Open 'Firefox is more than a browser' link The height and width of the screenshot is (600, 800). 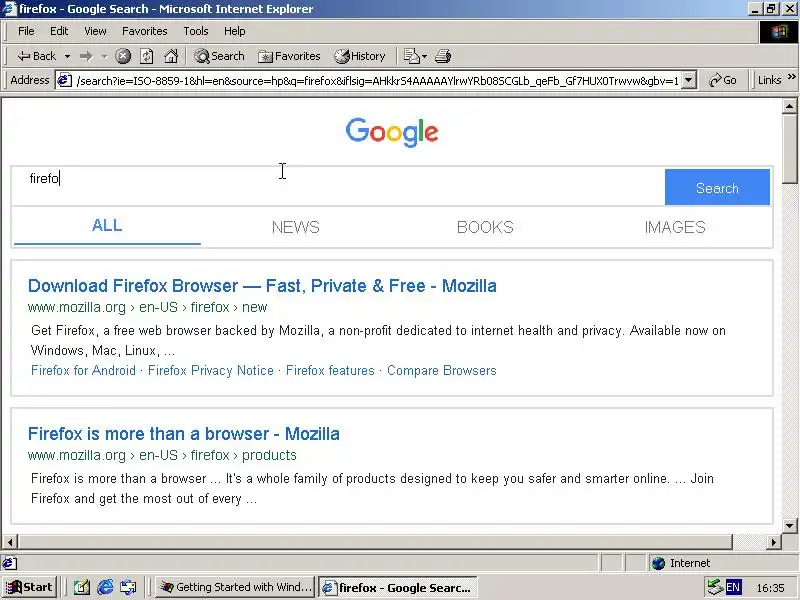184,434
